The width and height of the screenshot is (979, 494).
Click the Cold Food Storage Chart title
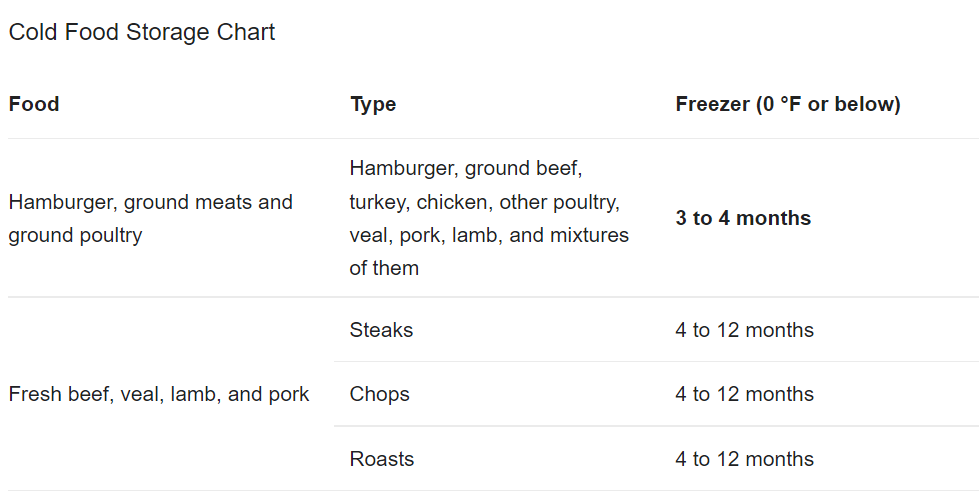(x=142, y=32)
